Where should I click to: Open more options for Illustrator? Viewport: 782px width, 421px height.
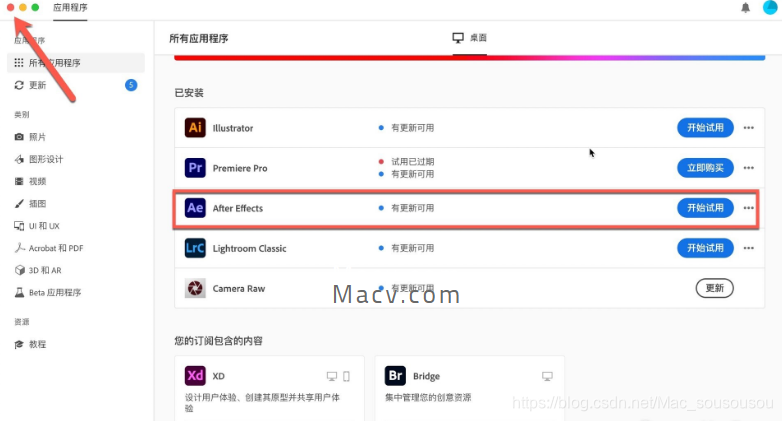point(749,128)
